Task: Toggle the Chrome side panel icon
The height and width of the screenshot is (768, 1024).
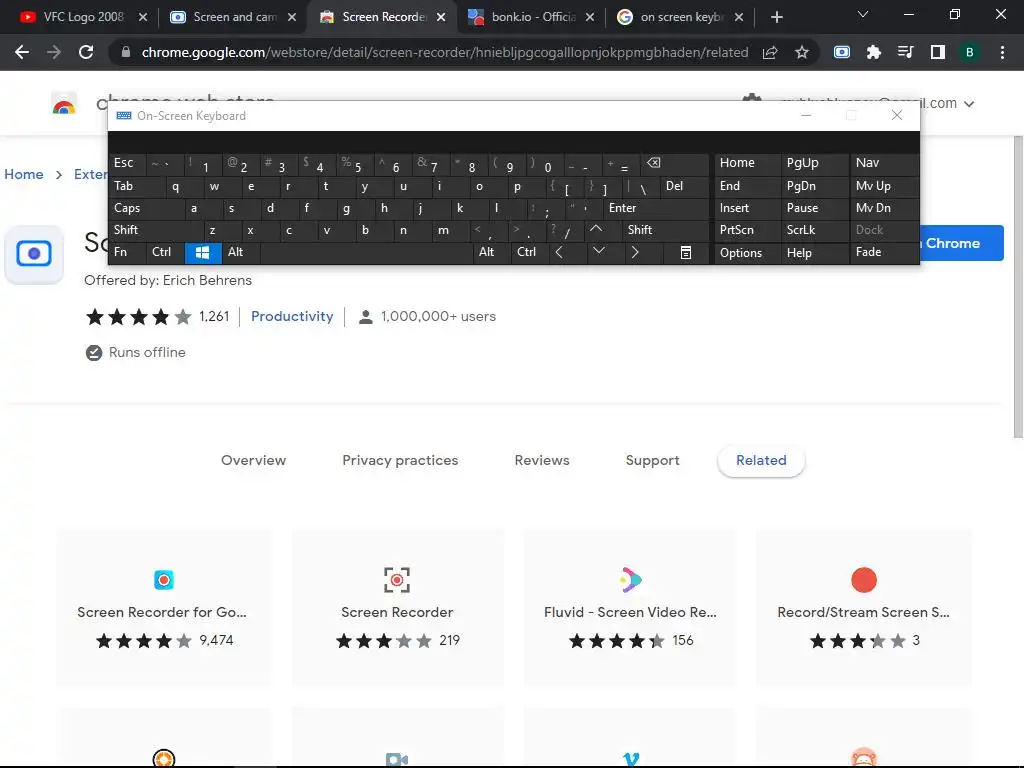Action: point(938,52)
